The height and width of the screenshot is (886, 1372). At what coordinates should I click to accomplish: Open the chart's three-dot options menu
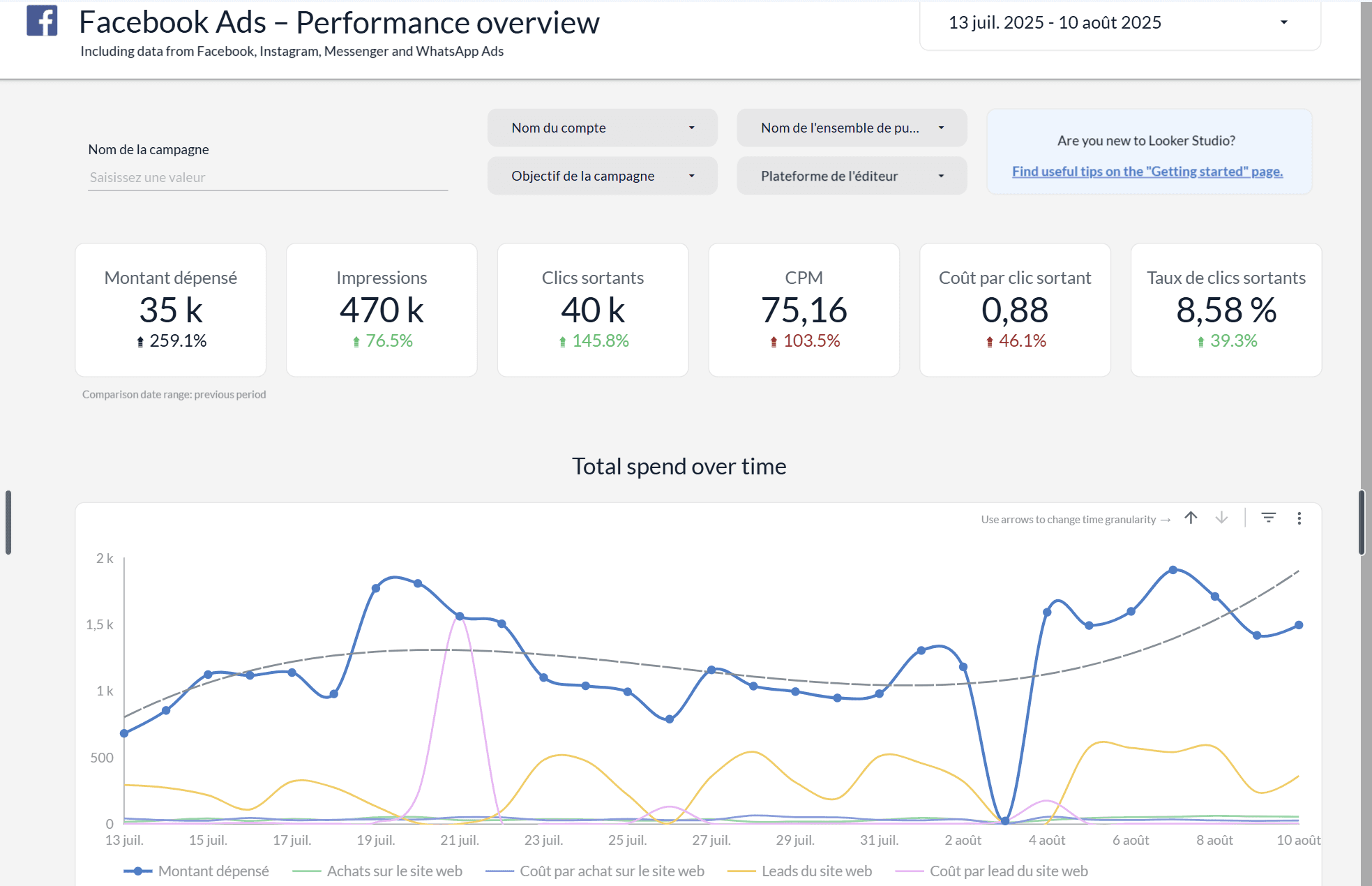point(1299,518)
